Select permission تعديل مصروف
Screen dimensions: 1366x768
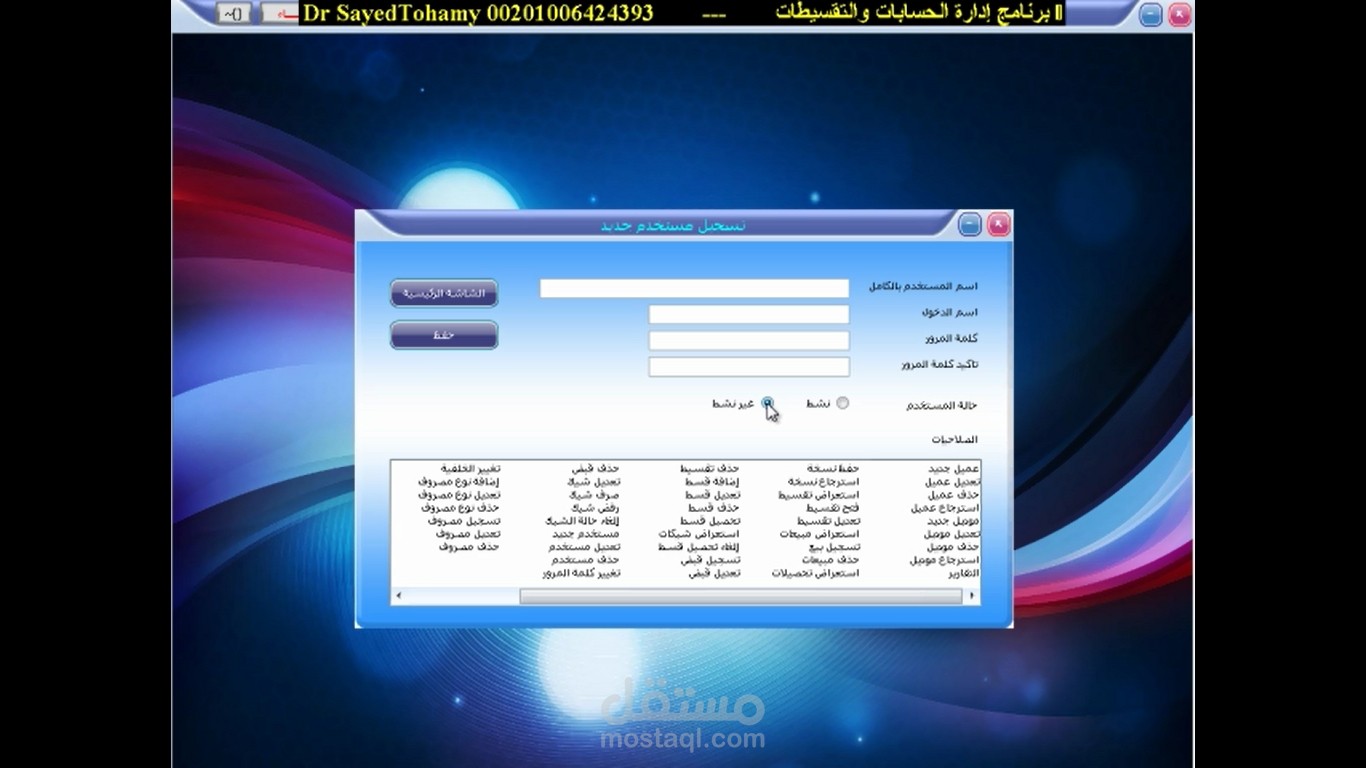point(468,534)
